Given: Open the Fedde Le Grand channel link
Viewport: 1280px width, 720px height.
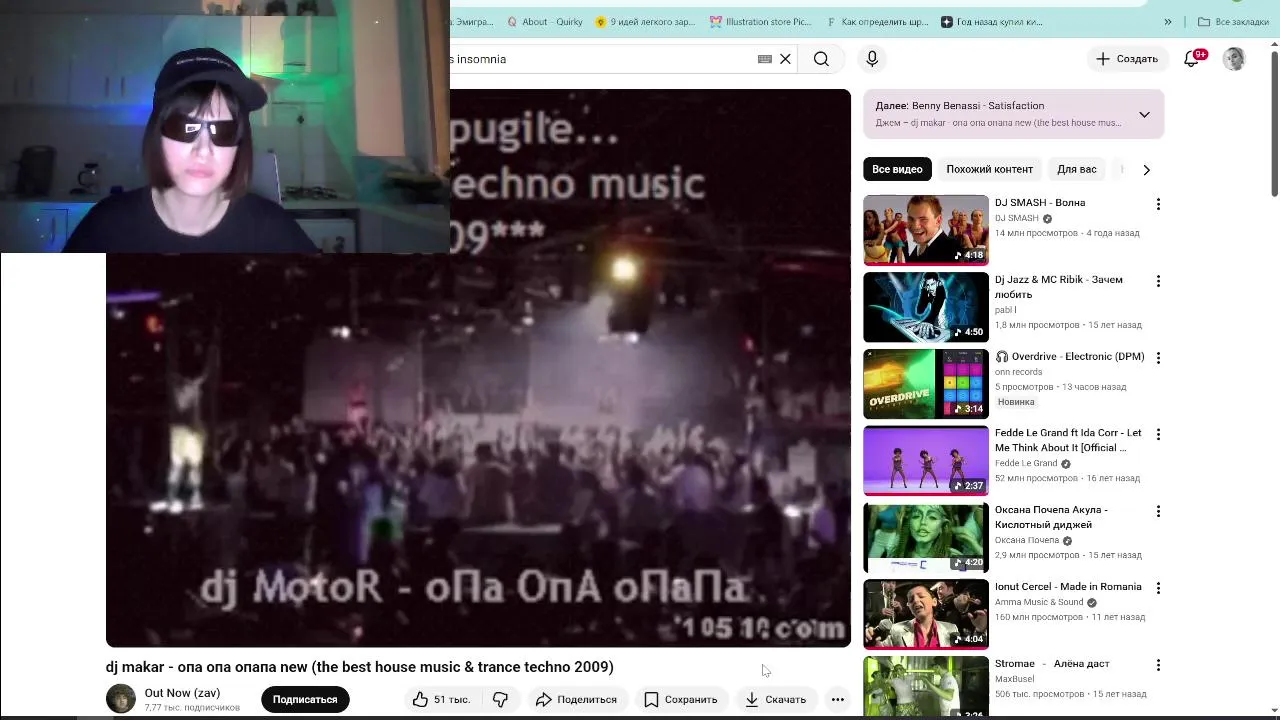Looking at the screenshot, I should pos(1026,463).
